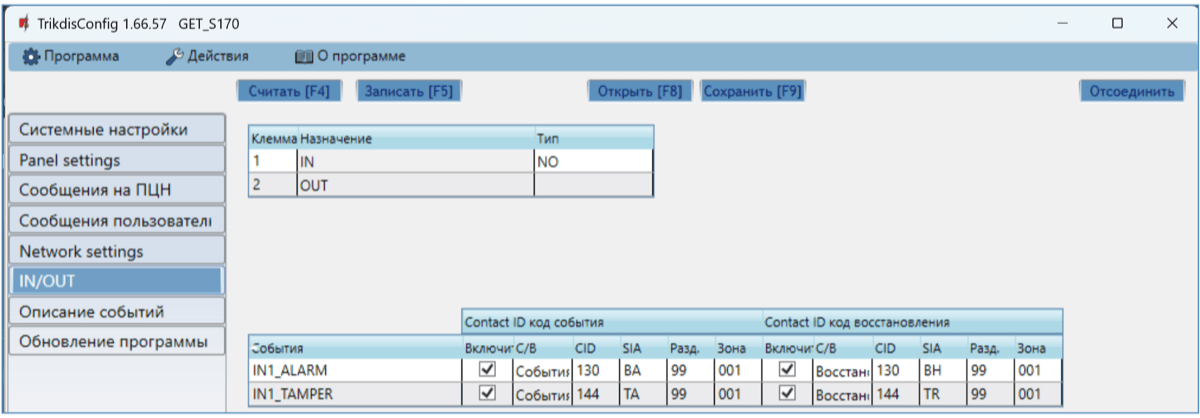This screenshot has width=1200, height=418.
Task: Toggle the IN1_TAMPER restore checkbox
Action: [x=787, y=394]
